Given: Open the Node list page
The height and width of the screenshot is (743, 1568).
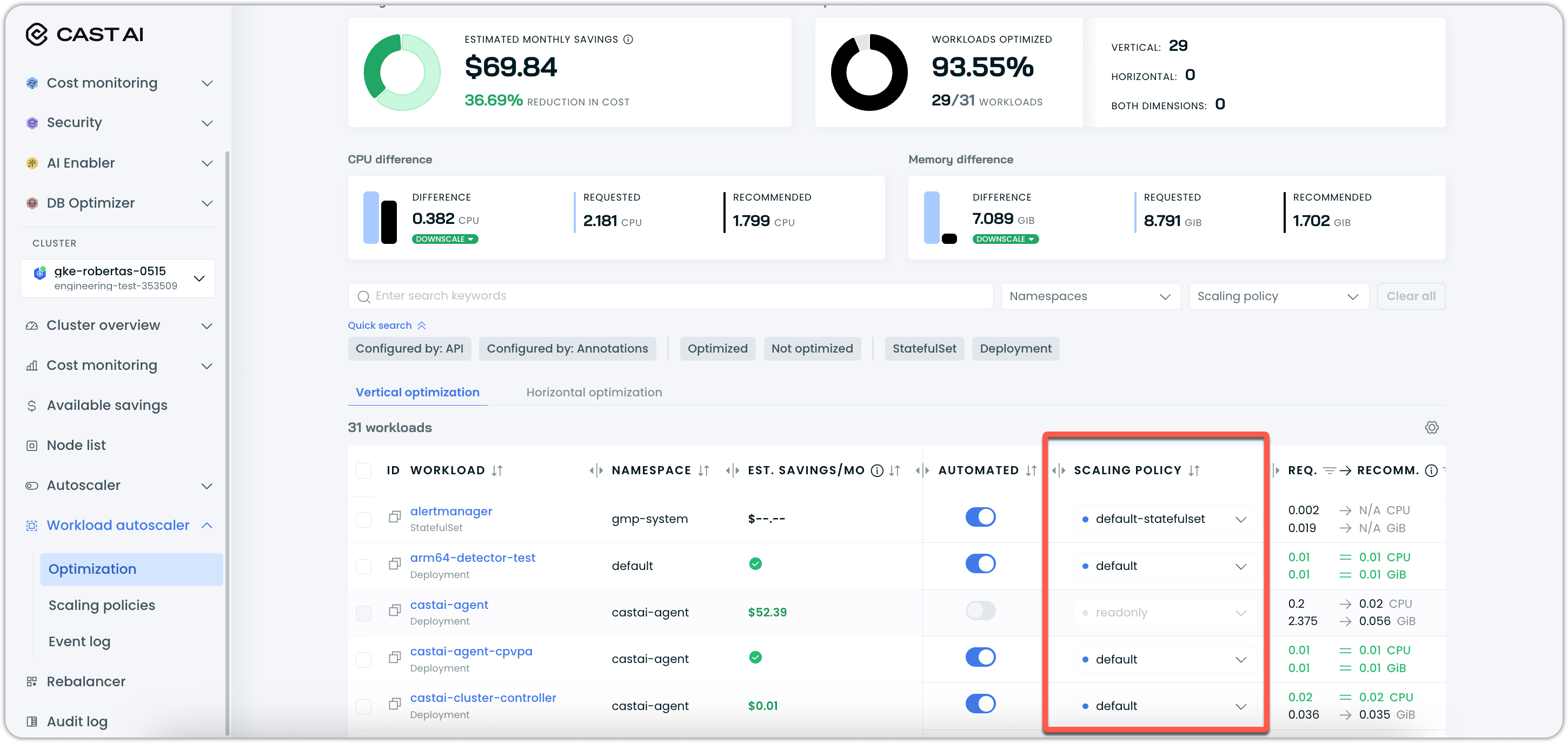Looking at the screenshot, I should [76, 446].
